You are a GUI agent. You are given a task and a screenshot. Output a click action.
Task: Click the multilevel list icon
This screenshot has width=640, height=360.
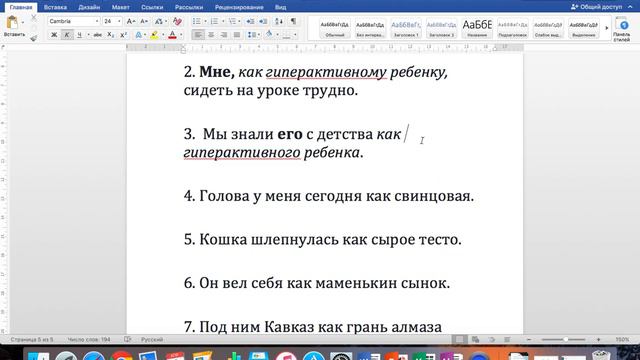(232, 21)
